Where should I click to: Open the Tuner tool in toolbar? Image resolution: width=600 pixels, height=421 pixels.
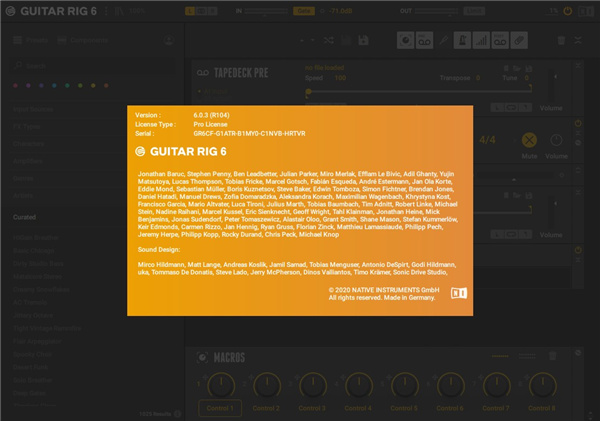[443, 40]
